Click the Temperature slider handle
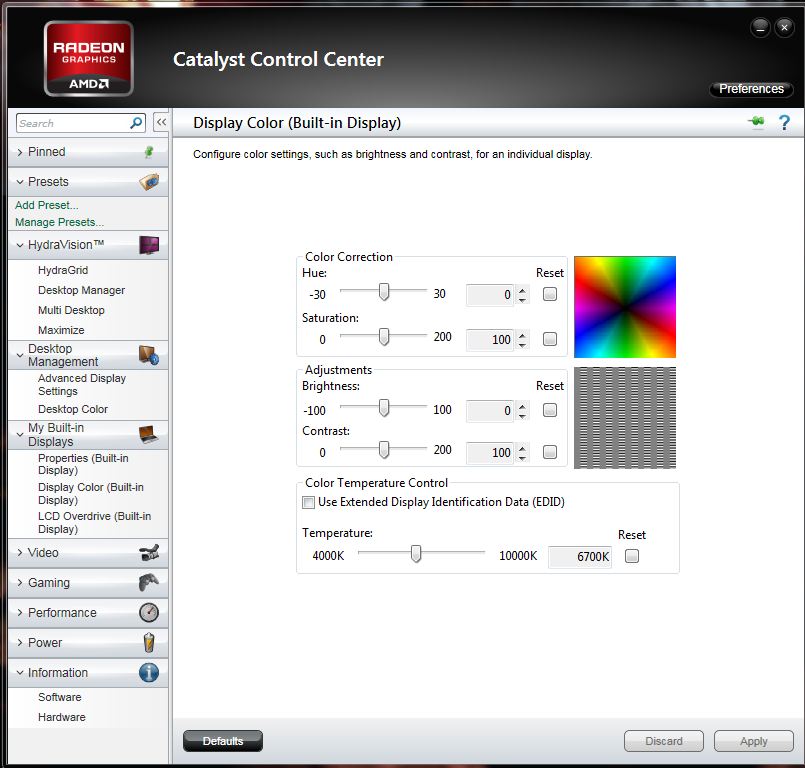Image resolution: width=805 pixels, height=768 pixels. click(416, 553)
